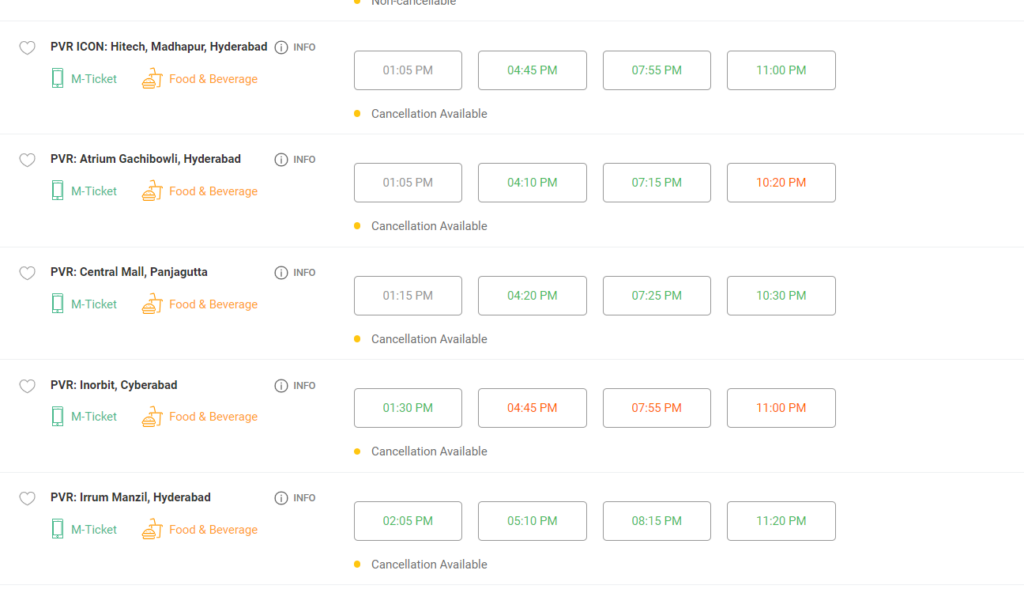This screenshot has width=1024, height=593.
Task: Book 10:20 PM show at Atrium Gachibowli
Action: coord(781,182)
